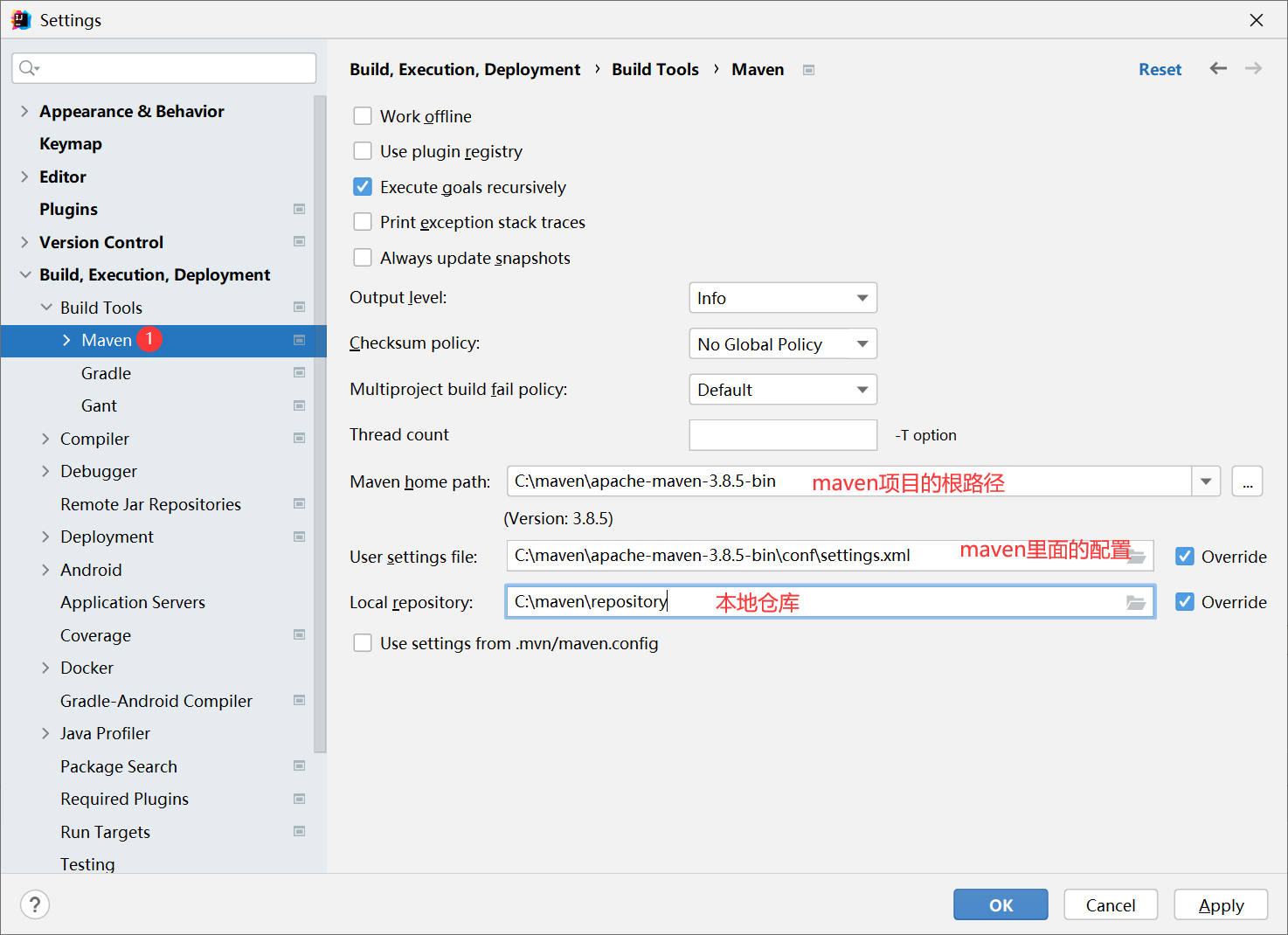Click the folder icon in Local repository field
The height and width of the screenshot is (935, 1288).
1136,602
